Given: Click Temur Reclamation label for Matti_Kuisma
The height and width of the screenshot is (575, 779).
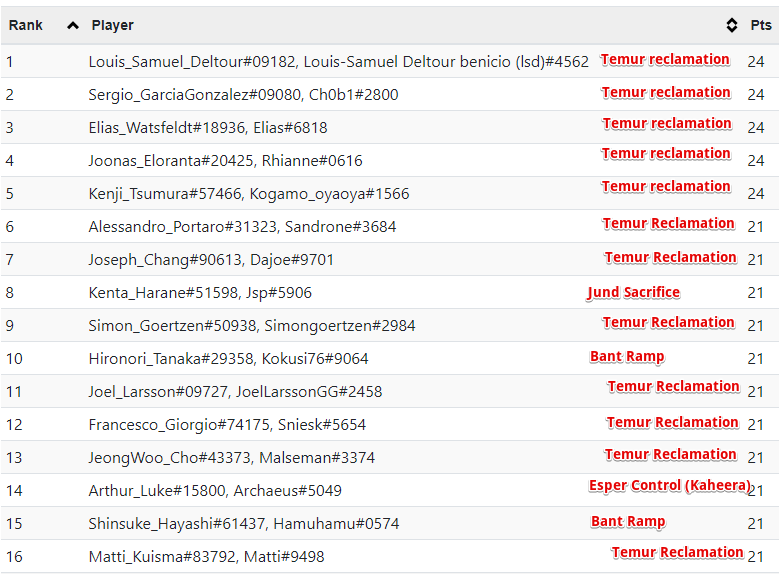Looking at the screenshot, I should tap(677, 552).
